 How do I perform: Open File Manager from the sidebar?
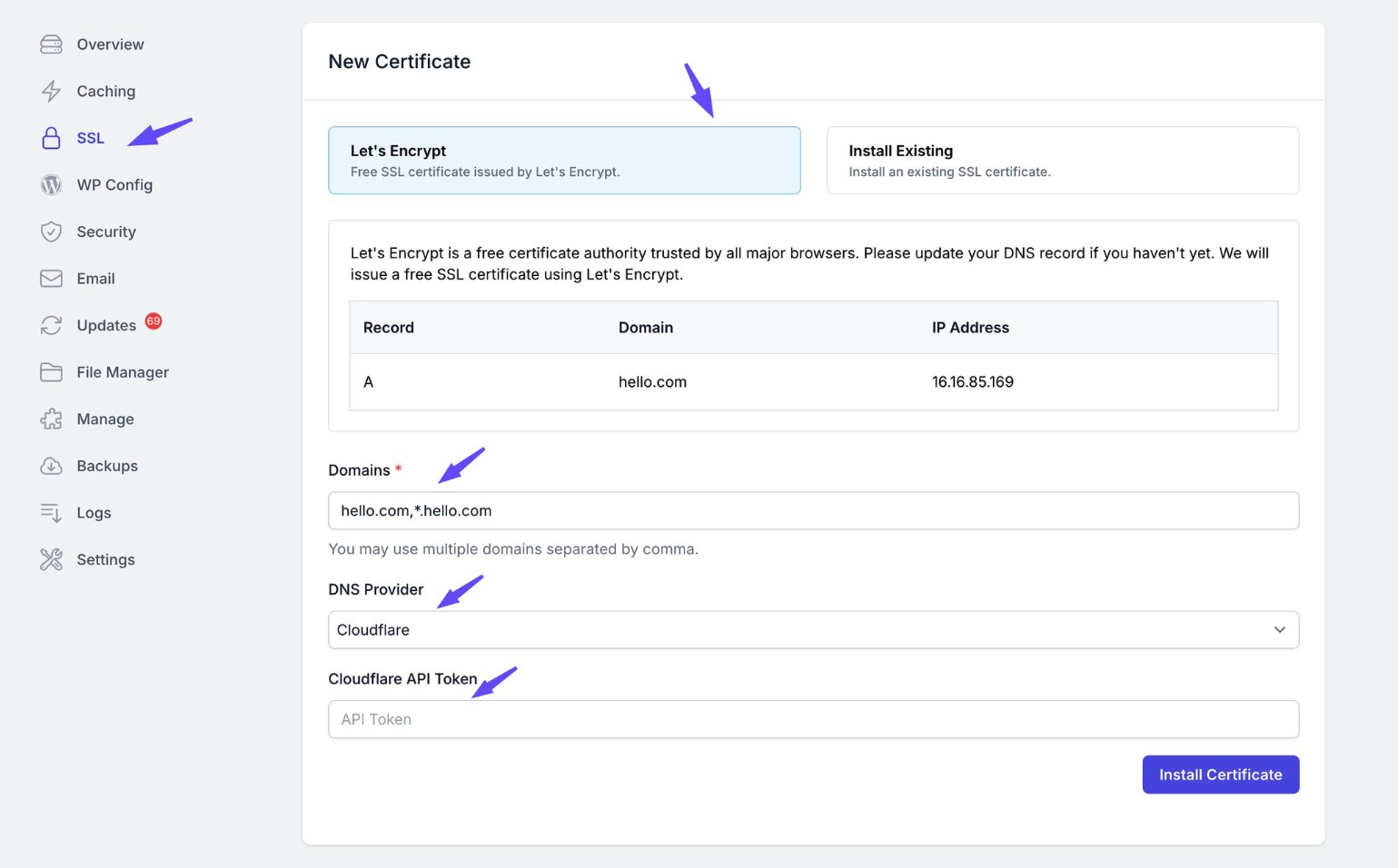123,372
